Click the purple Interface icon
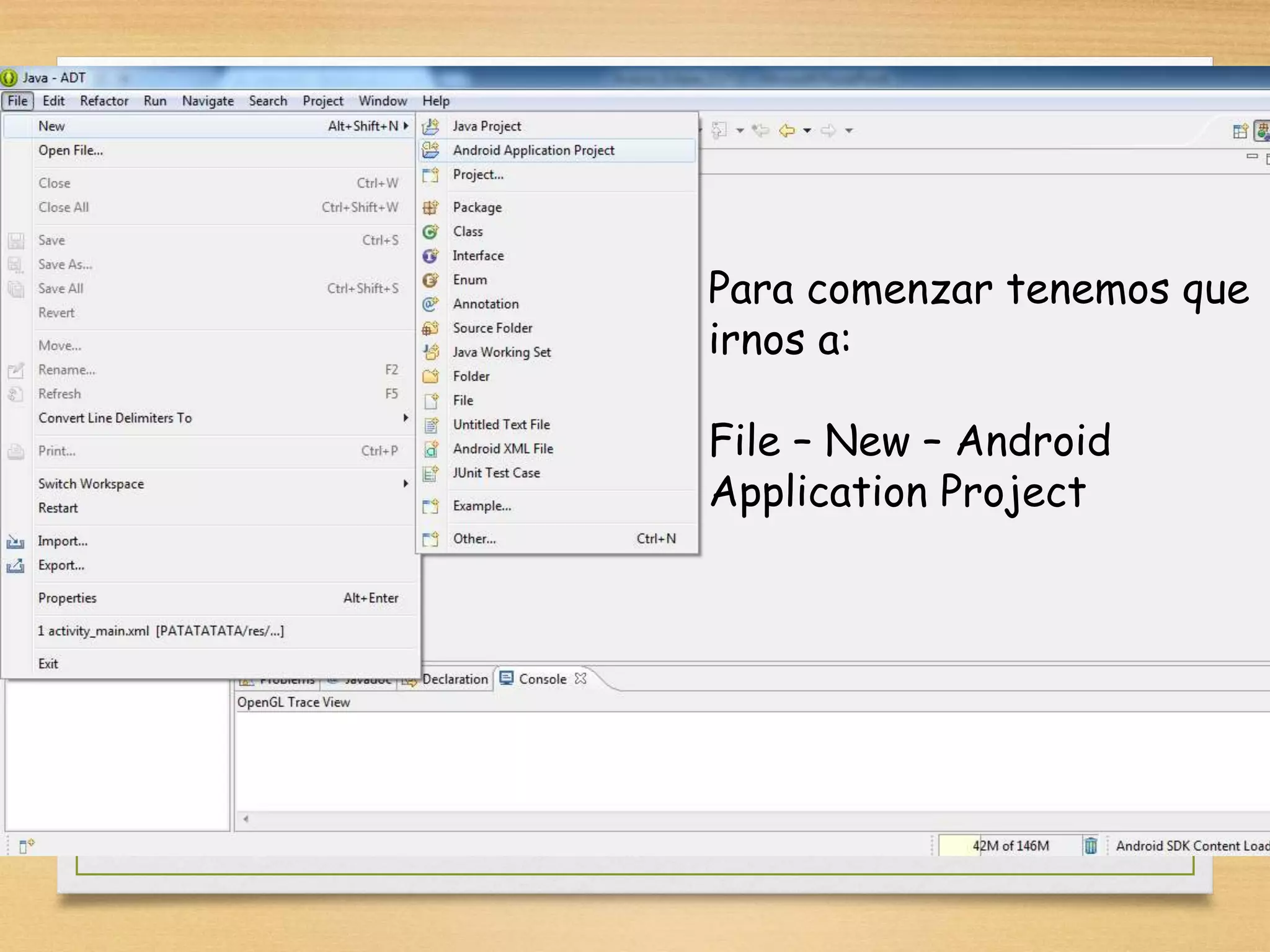This screenshot has width=1270, height=952. pyautogui.click(x=430, y=255)
